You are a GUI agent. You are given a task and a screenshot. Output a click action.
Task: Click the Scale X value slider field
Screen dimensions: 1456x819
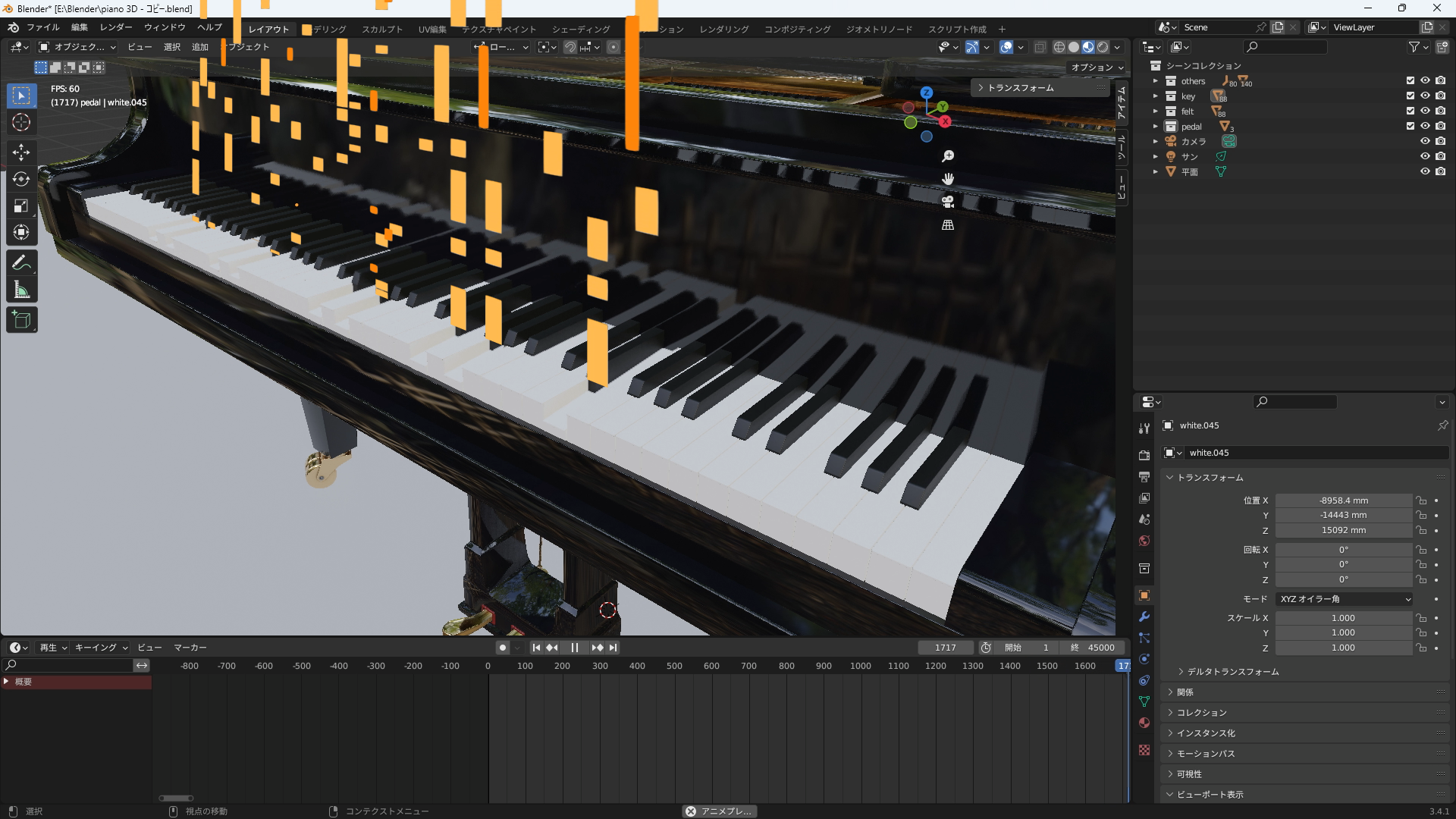1343,618
